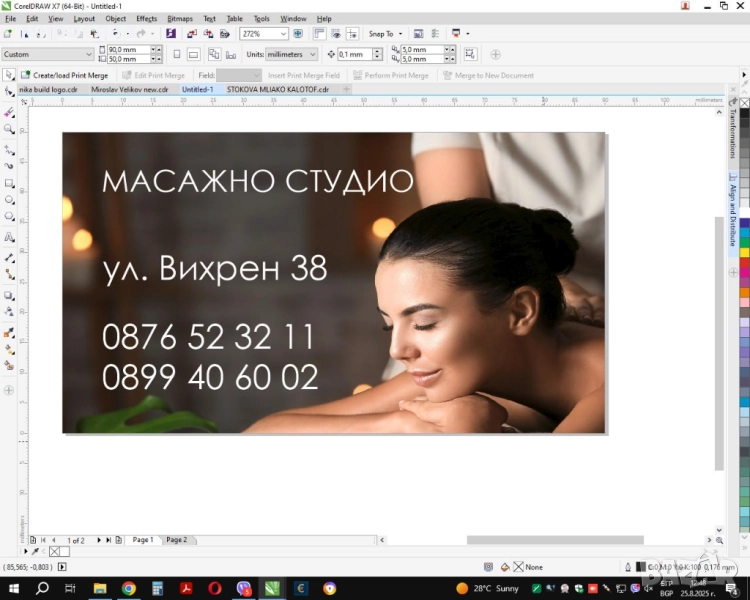Select the Text tool

click(9, 237)
